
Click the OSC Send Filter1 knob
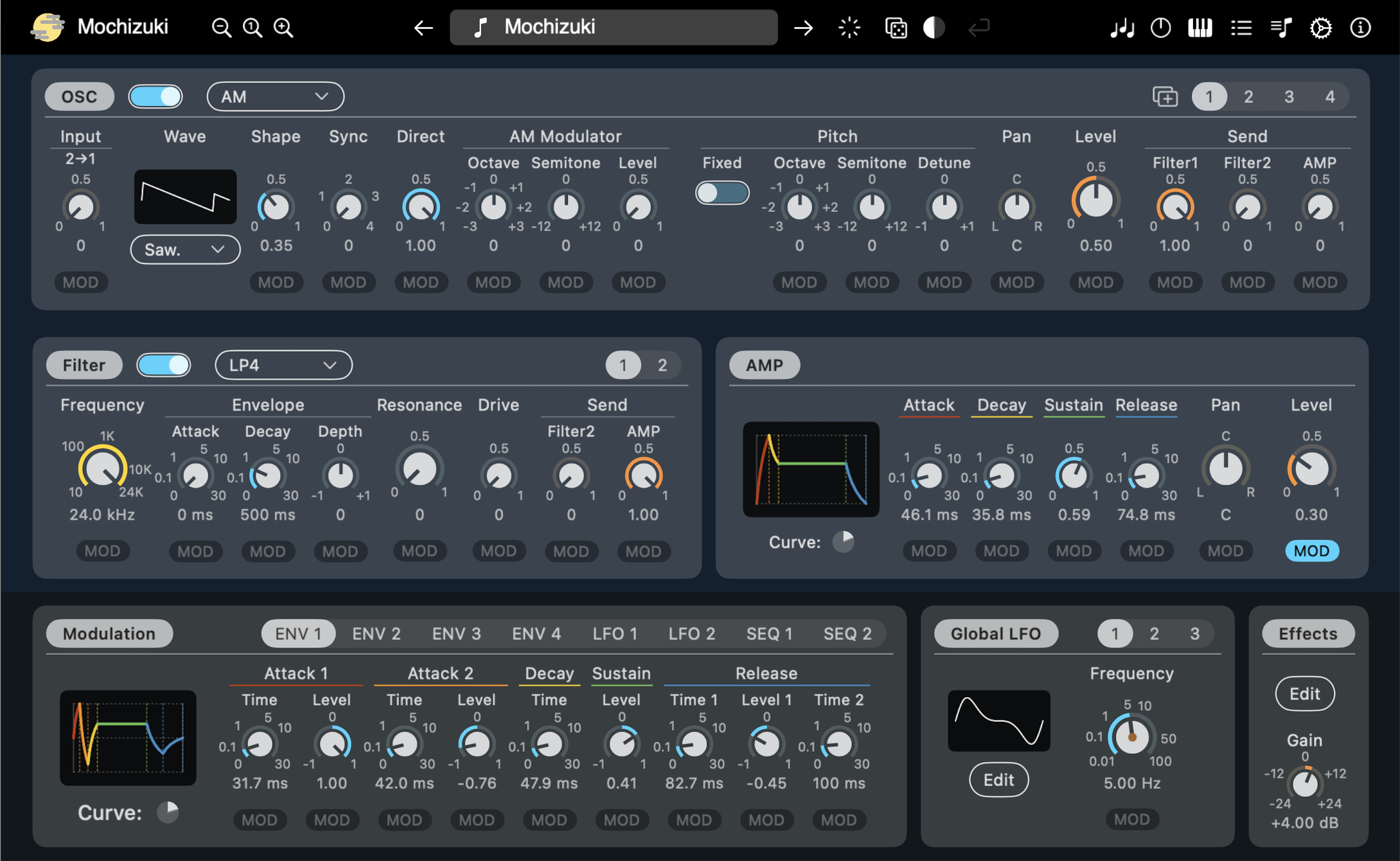tap(1174, 206)
